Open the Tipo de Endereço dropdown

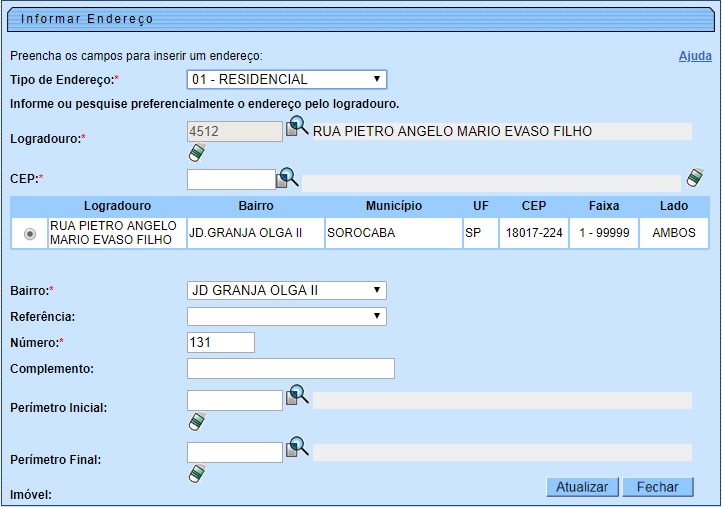(x=287, y=79)
